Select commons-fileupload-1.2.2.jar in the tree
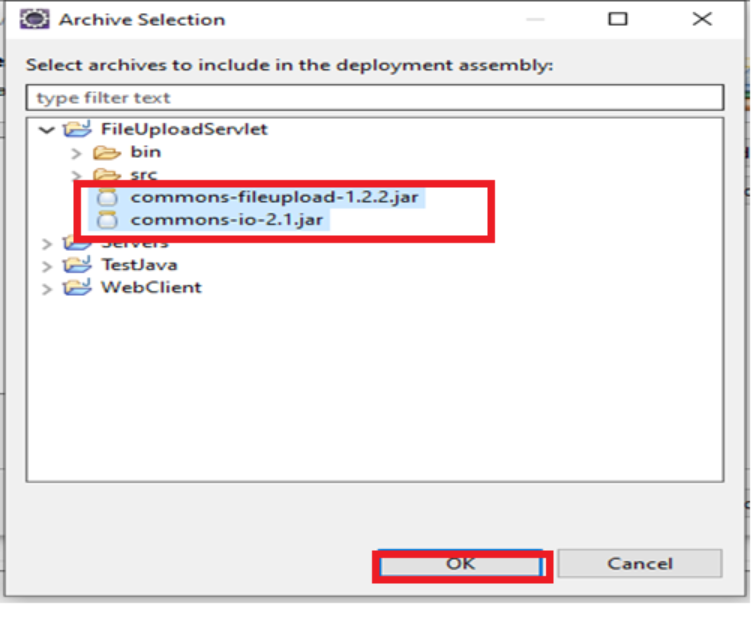Screen dimensions: 756x642 click(274, 197)
